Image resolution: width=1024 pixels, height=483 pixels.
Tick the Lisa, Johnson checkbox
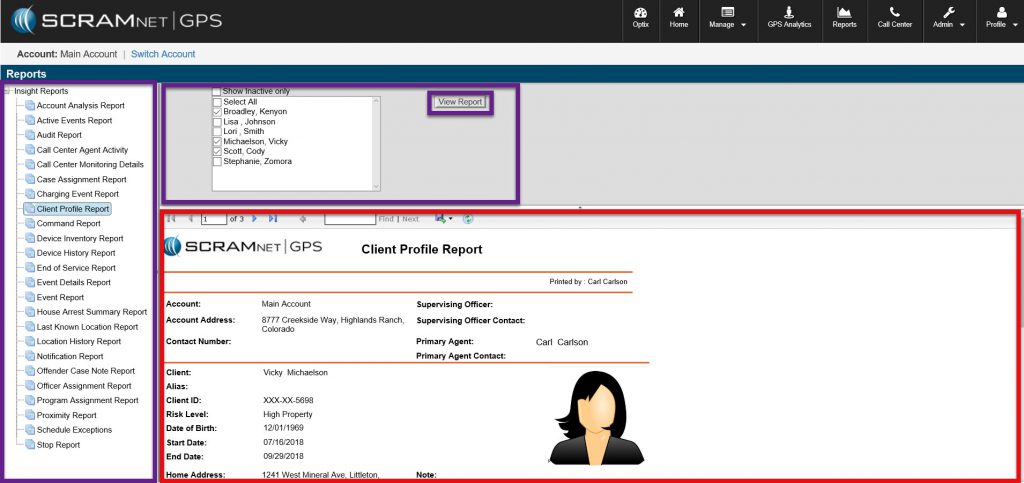(217, 122)
